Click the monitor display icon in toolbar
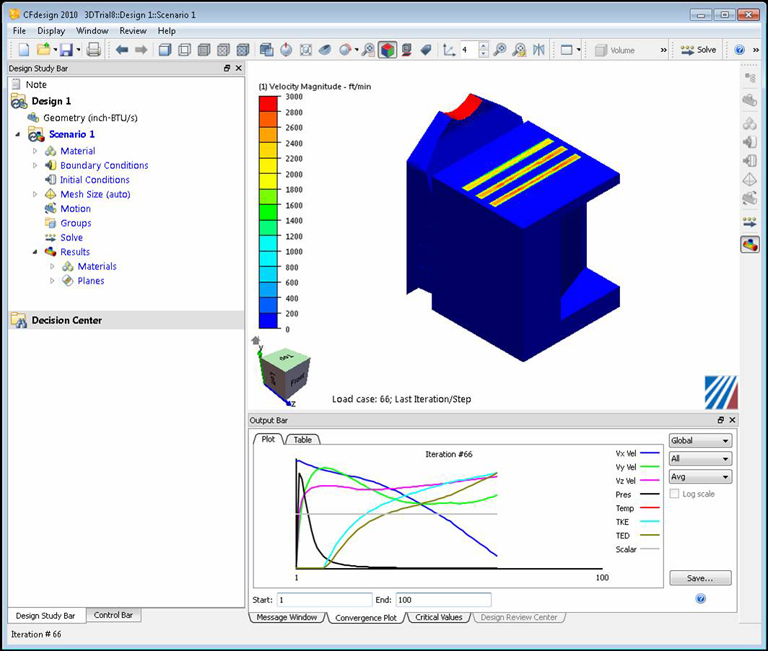The height and width of the screenshot is (651, 768). click(406, 50)
